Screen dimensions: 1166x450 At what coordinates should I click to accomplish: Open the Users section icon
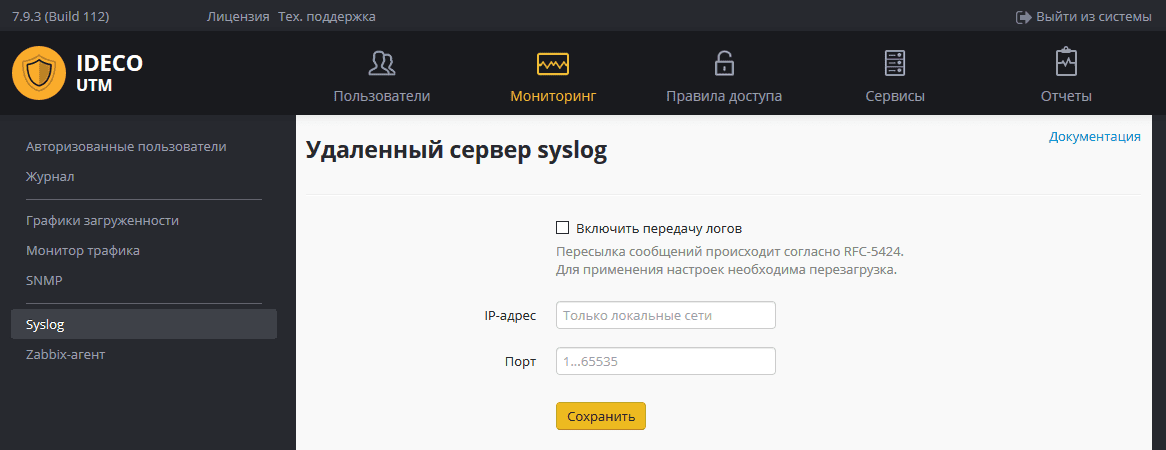[381, 64]
